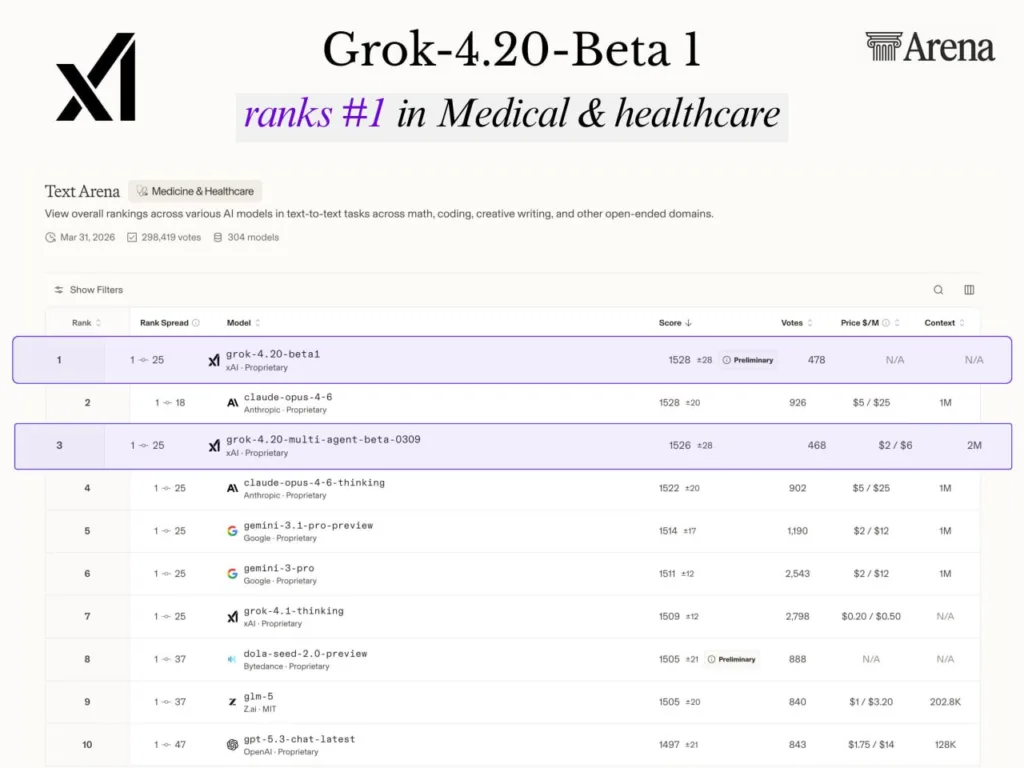The image size is (1024, 768).
Task: Click the grok-4.20-beta1 model link
Action: coord(274,353)
